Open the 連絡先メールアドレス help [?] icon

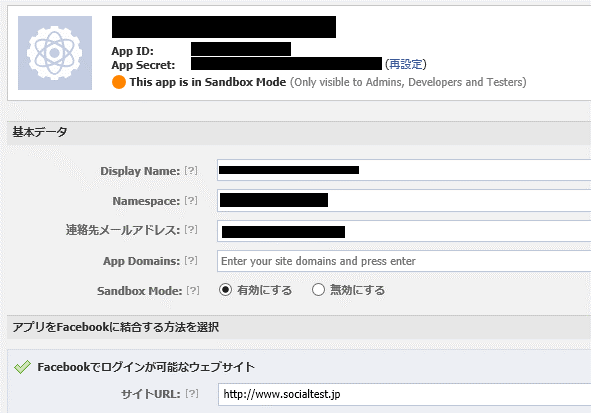point(191,229)
